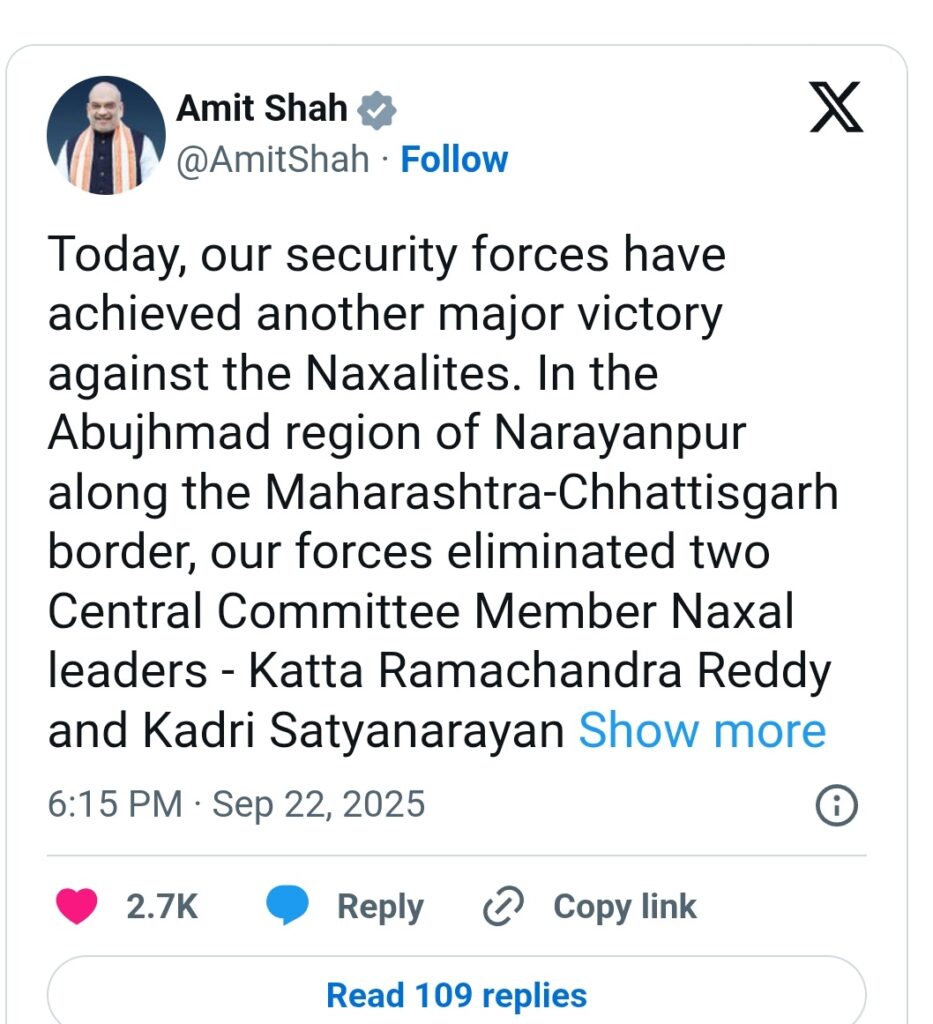
Task: Open the tweet info circle icon
Action: click(836, 806)
